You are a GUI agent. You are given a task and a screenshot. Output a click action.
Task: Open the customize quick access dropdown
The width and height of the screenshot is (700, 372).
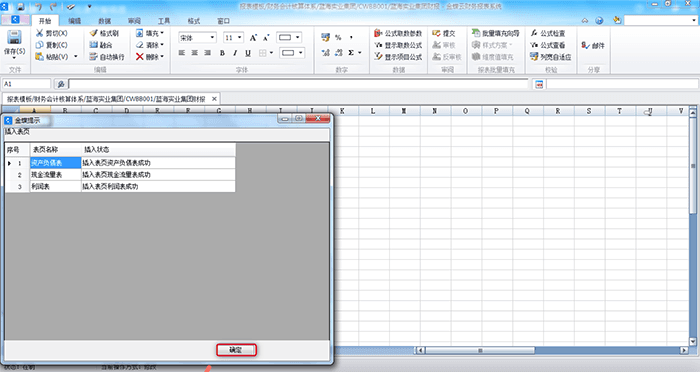pyautogui.click(x=89, y=6)
